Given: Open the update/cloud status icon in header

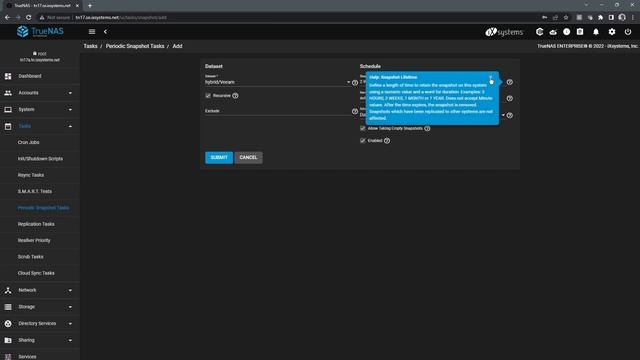Looking at the screenshot, I should point(553,31).
